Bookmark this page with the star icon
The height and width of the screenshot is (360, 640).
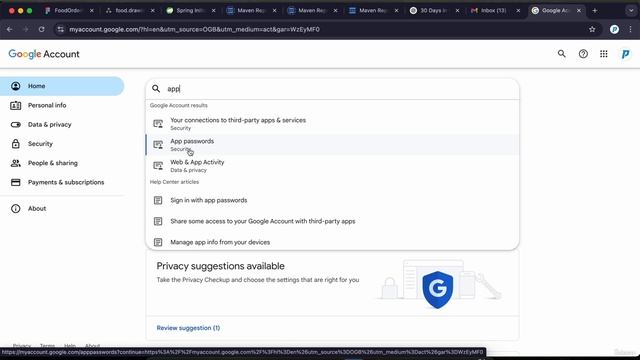pyautogui.click(x=592, y=29)
